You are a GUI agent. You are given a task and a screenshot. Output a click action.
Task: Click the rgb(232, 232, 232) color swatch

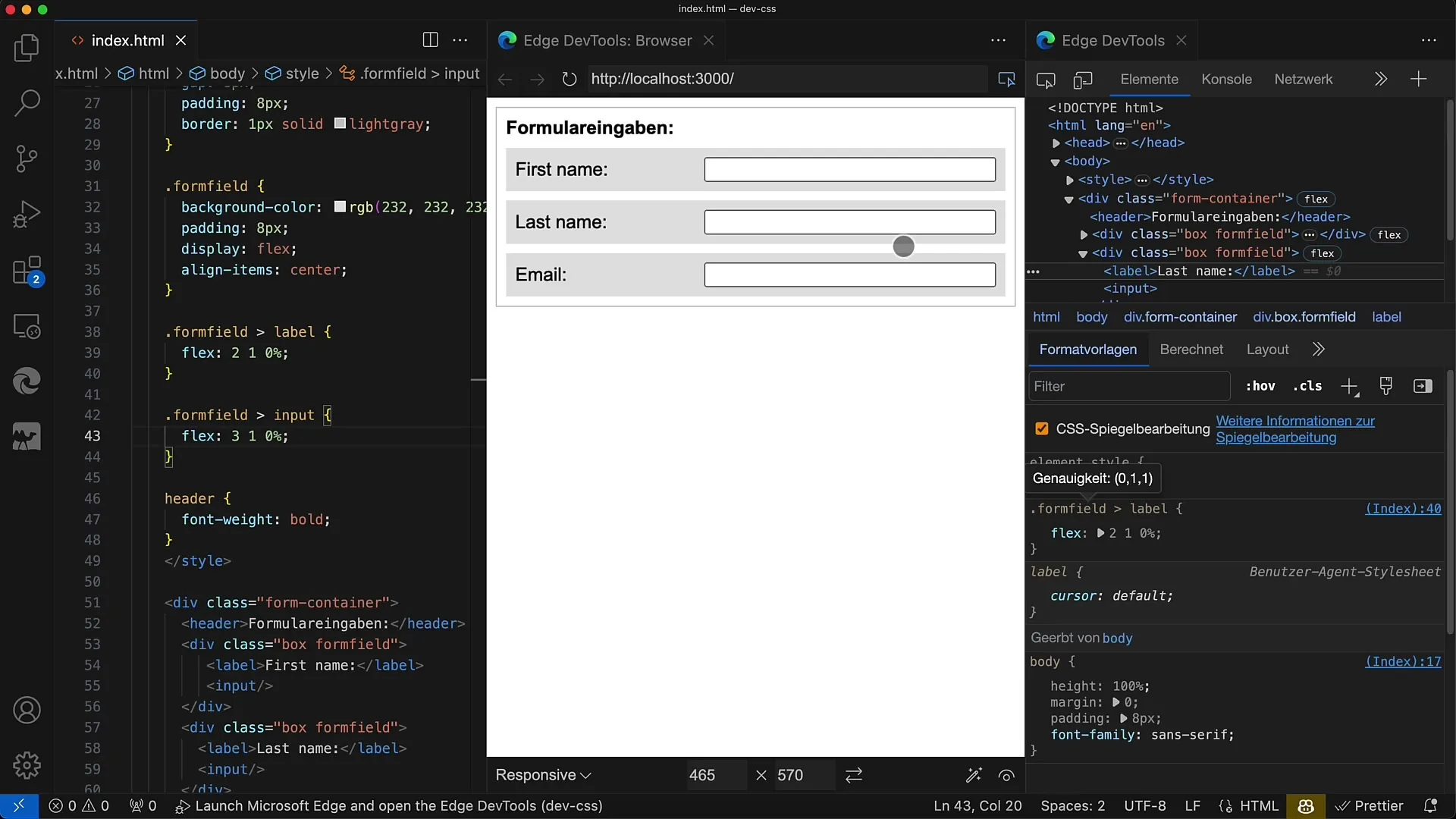click(x=340, y=207)
